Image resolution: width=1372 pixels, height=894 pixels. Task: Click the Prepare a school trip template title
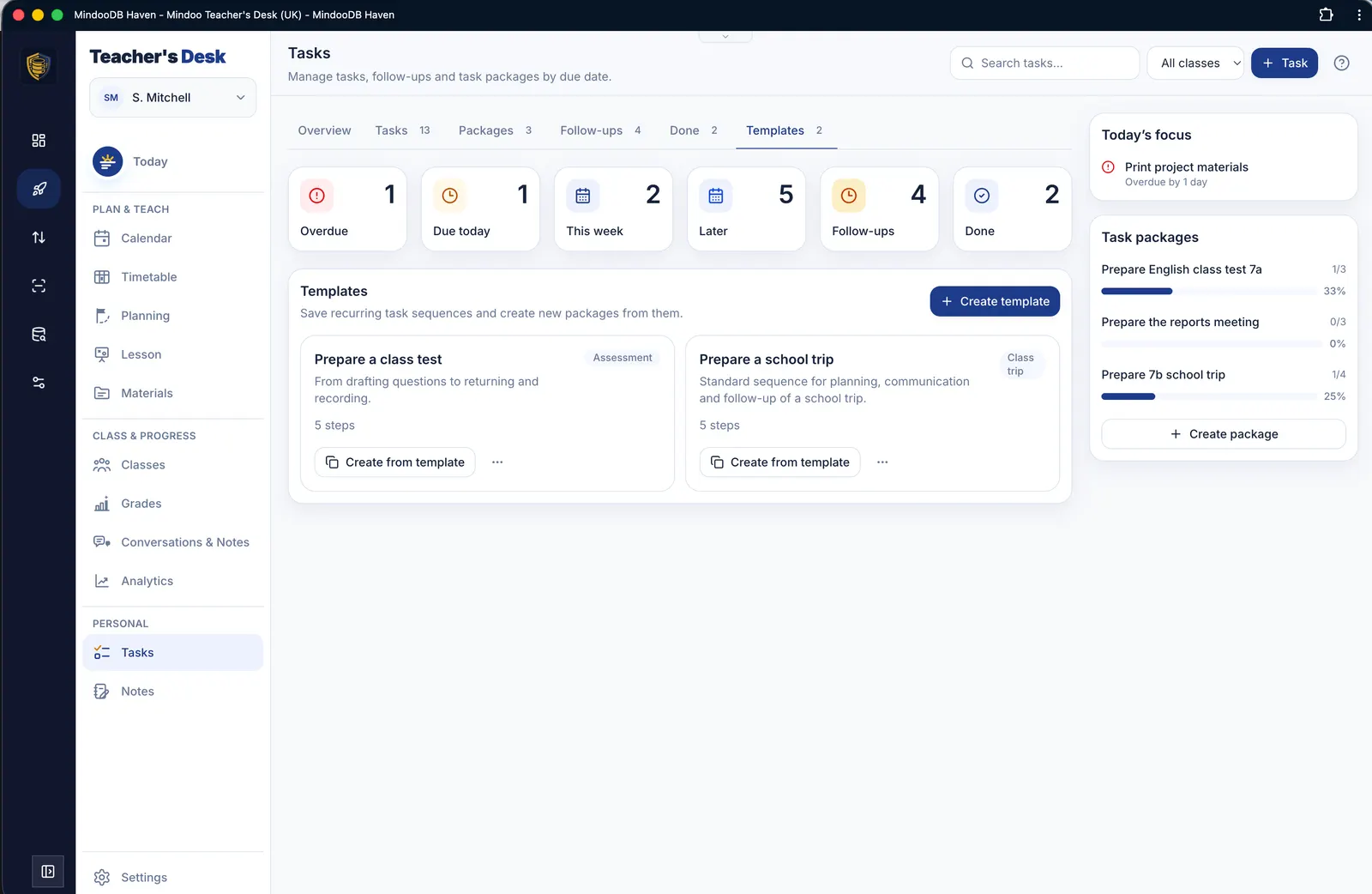[x=767, y=359]
